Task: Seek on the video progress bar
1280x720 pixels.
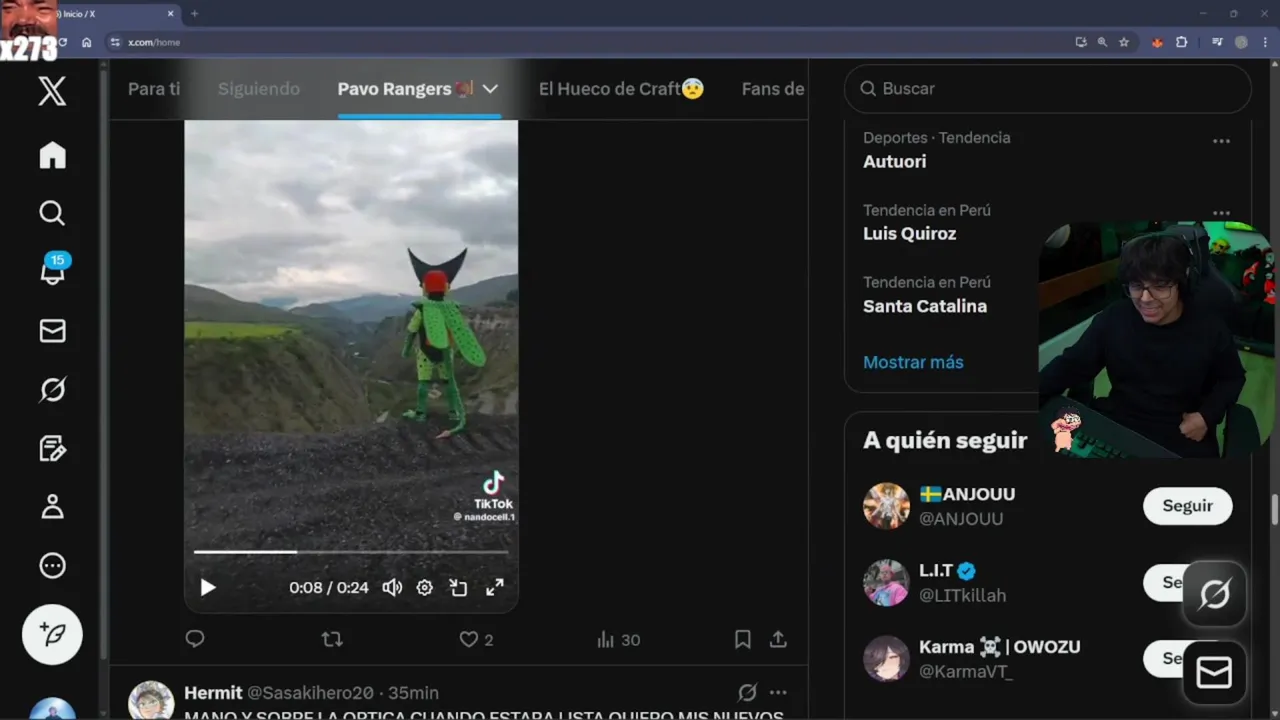Action: click(x=351, y=551)
